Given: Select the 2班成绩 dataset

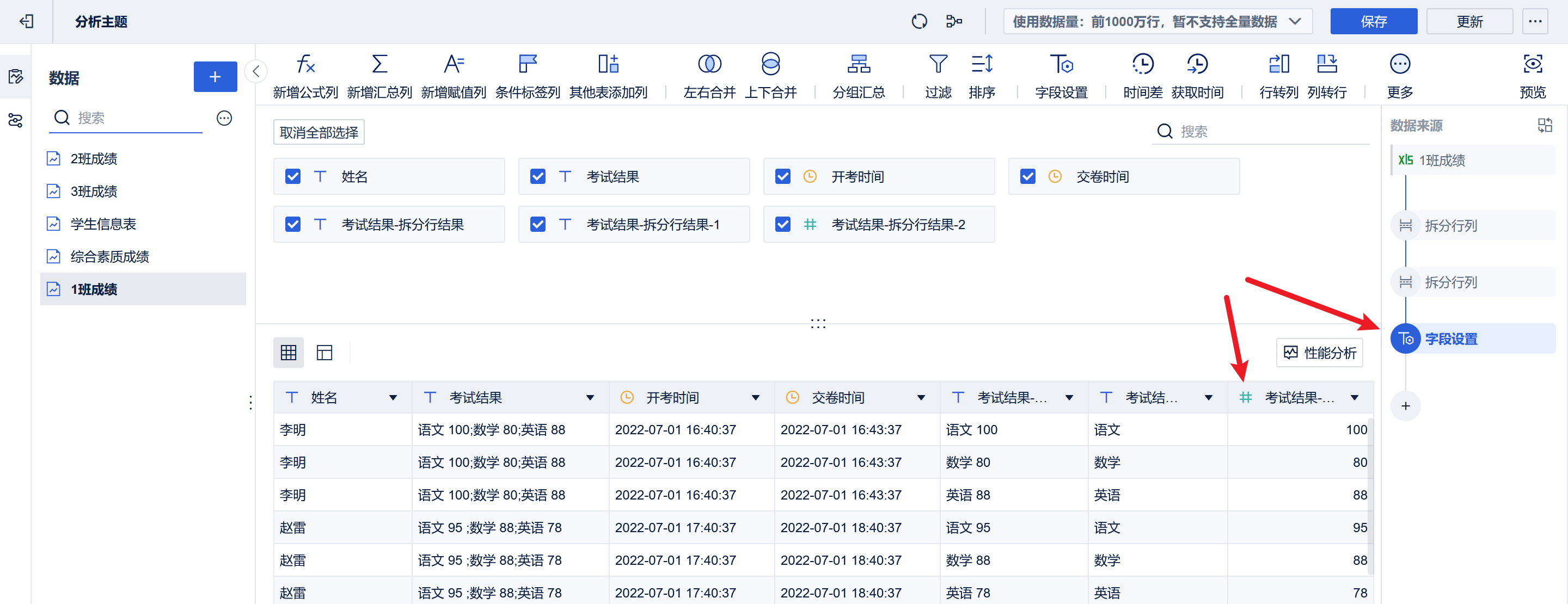Looking at the screenshot, I should pyautogui.click(x=93, y=158).
